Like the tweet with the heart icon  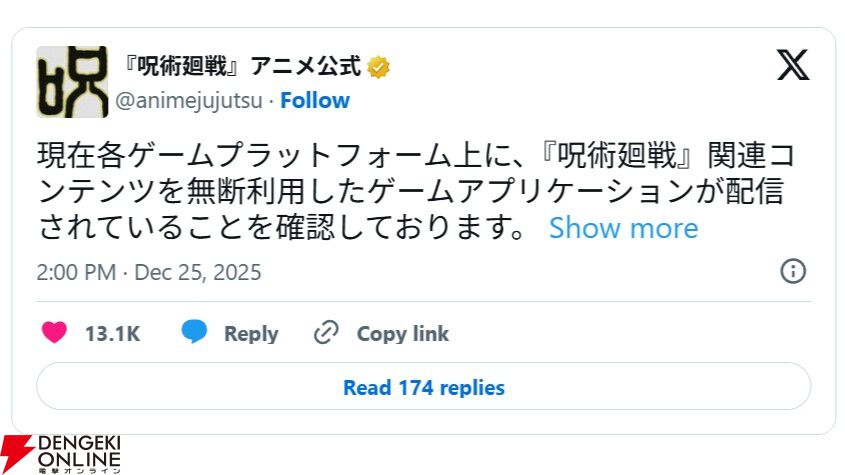54,333
